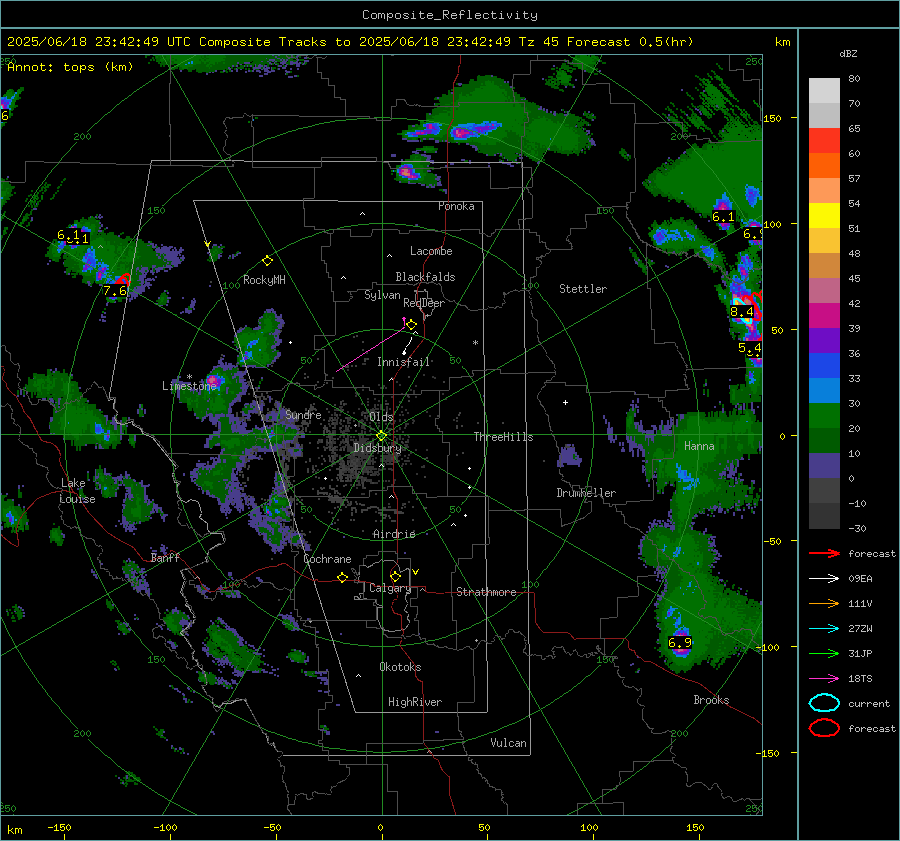Click the storm top label 5.4
900x841 pixels.
click(x=750, y=348)
